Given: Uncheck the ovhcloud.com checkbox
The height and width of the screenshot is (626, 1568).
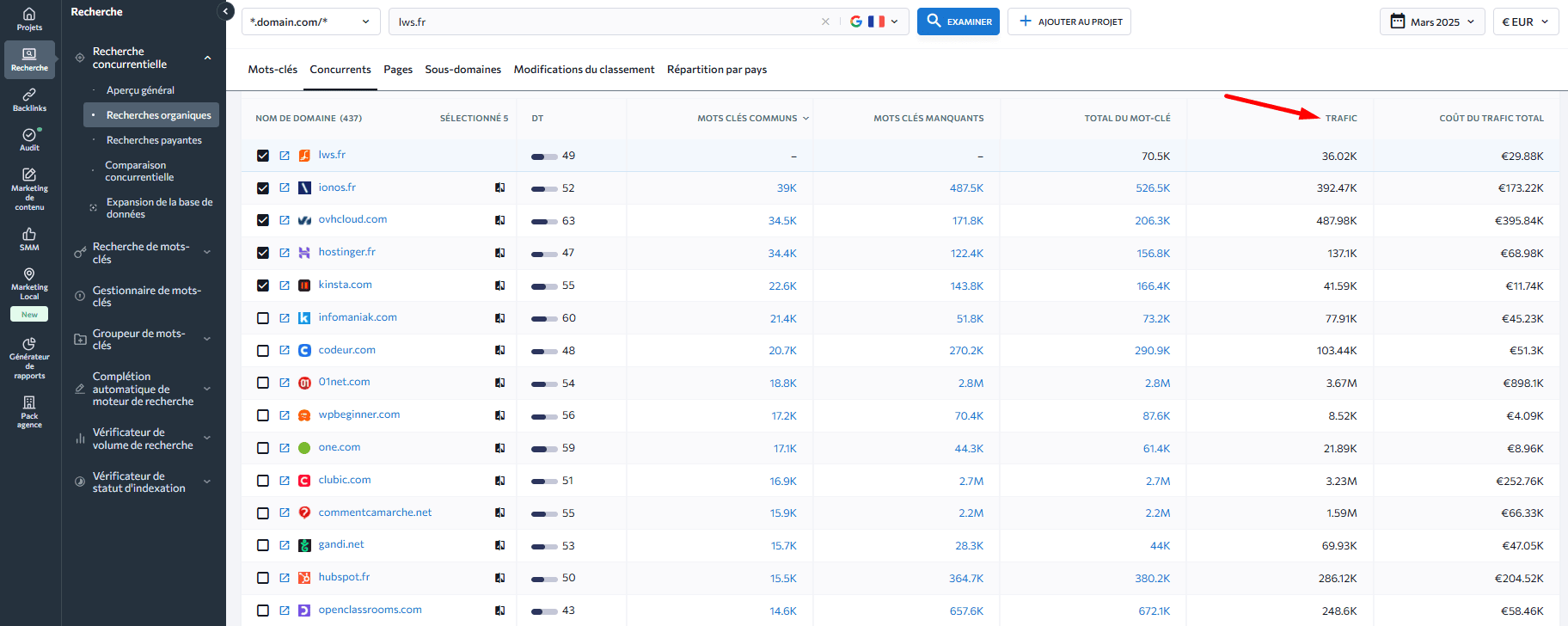Looking at the screenshot, I should pyautogui.click(x=263, y=220).
